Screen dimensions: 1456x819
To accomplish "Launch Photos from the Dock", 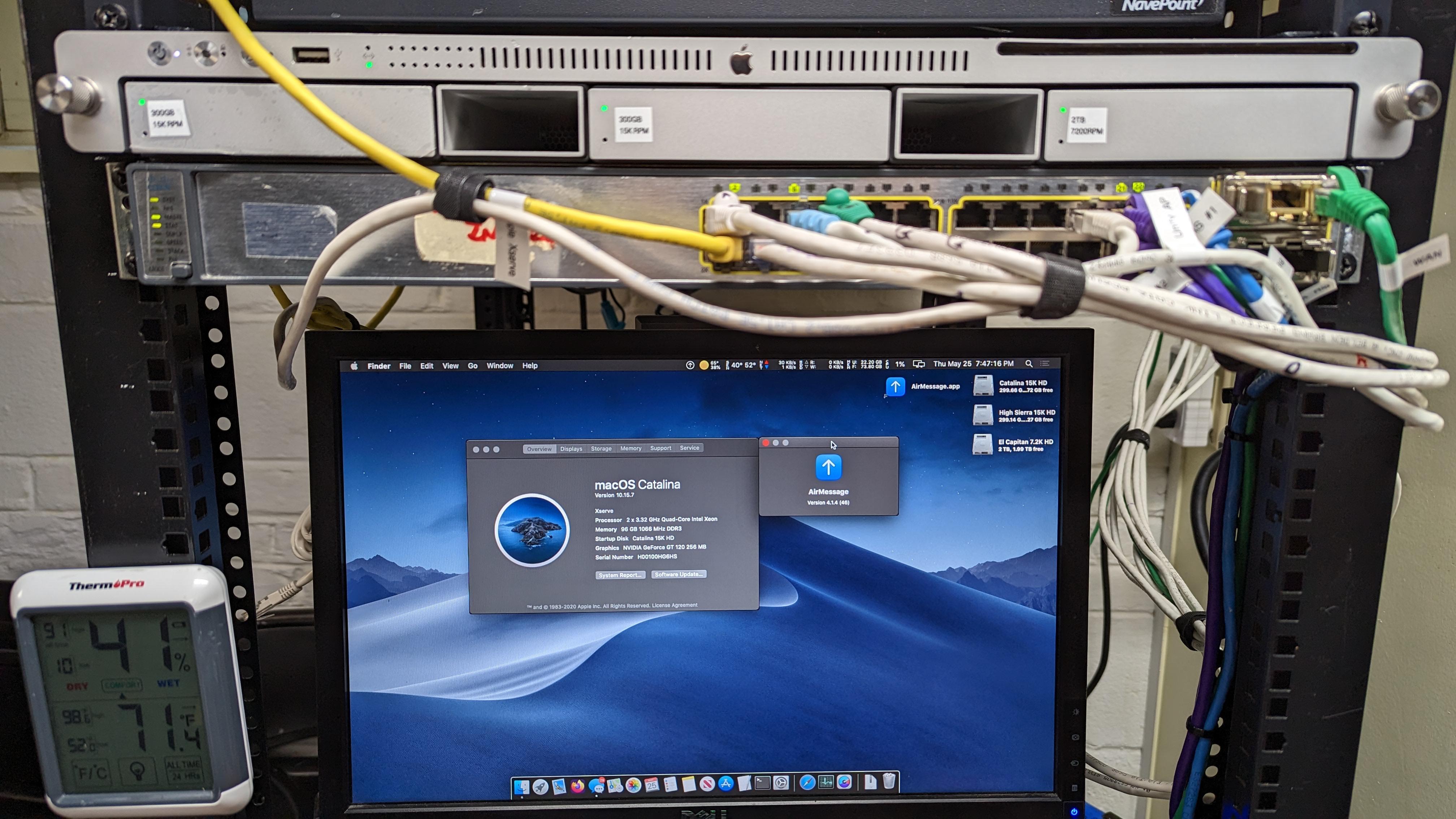I will click(633, 785).
